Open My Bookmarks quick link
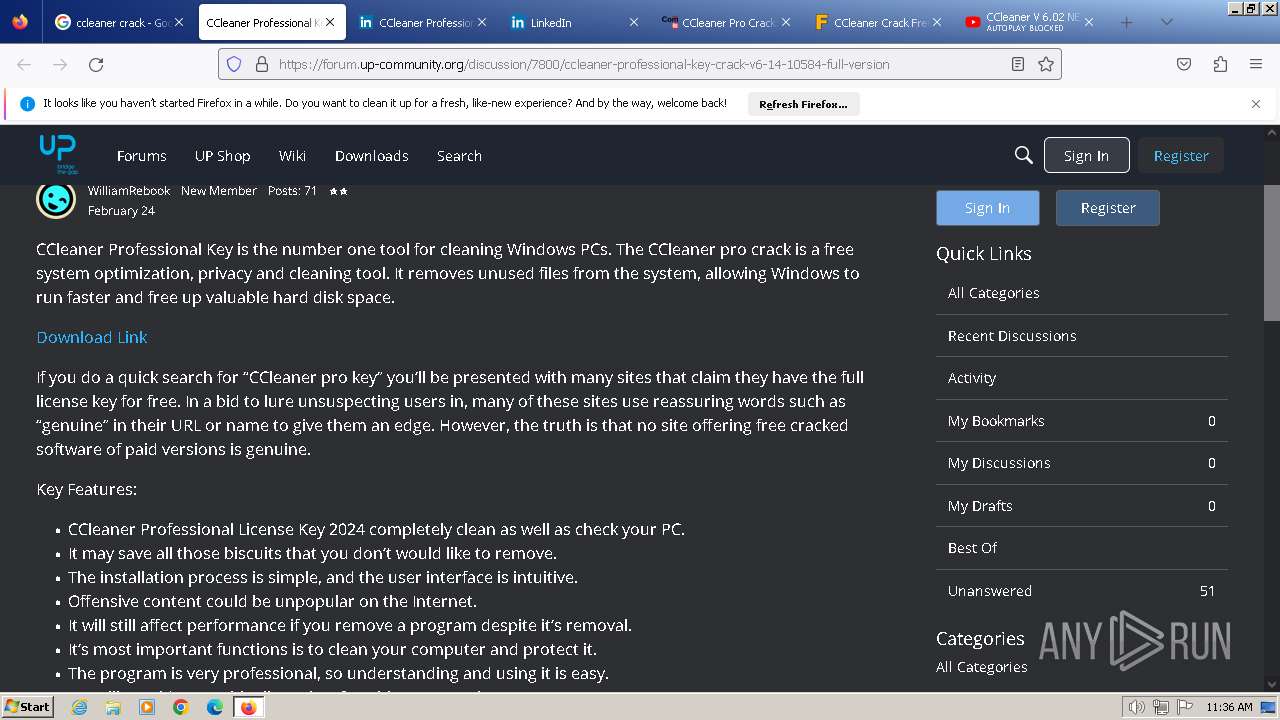Viewport: 1280px width, 720px height. [x=1082, y=421]
